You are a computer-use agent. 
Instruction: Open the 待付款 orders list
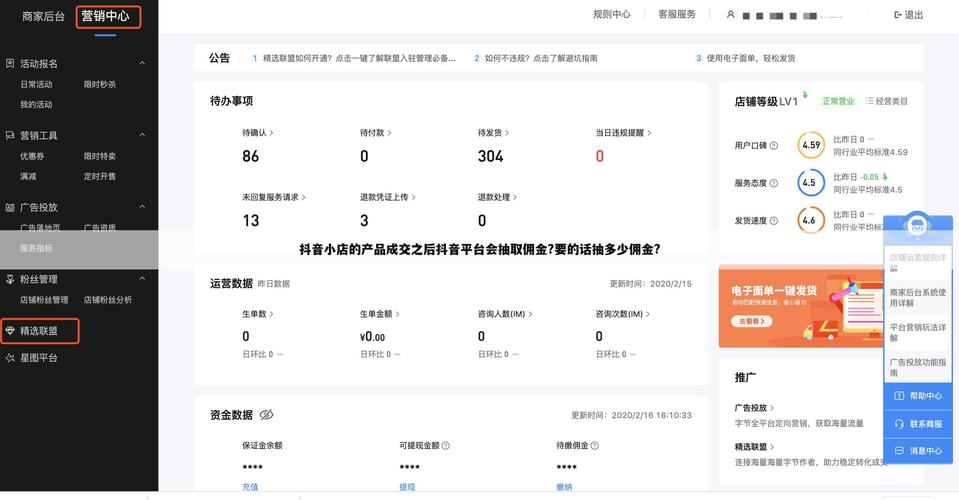[376, 133]
